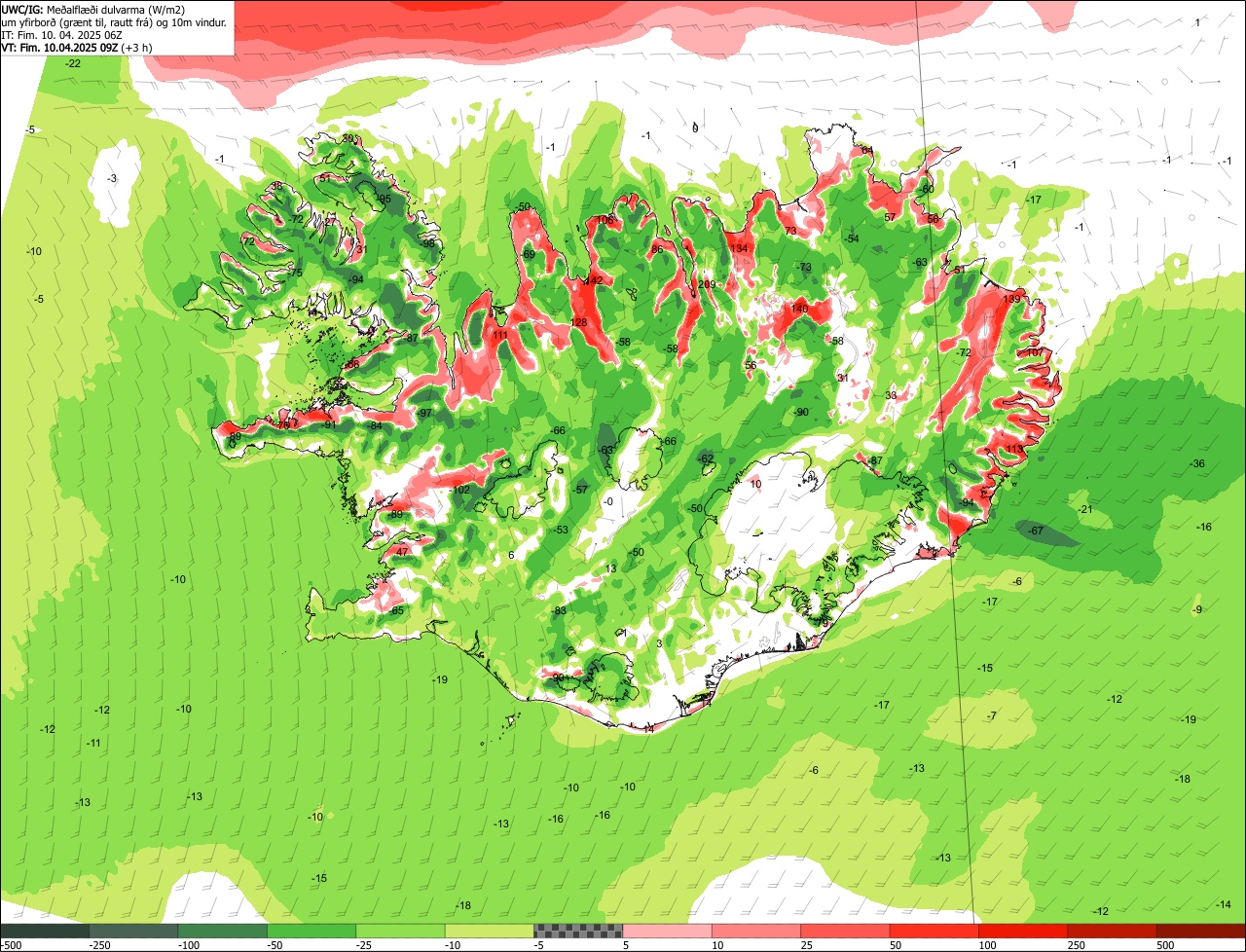Click the '-22' value below the header

[x=73, y=63]
